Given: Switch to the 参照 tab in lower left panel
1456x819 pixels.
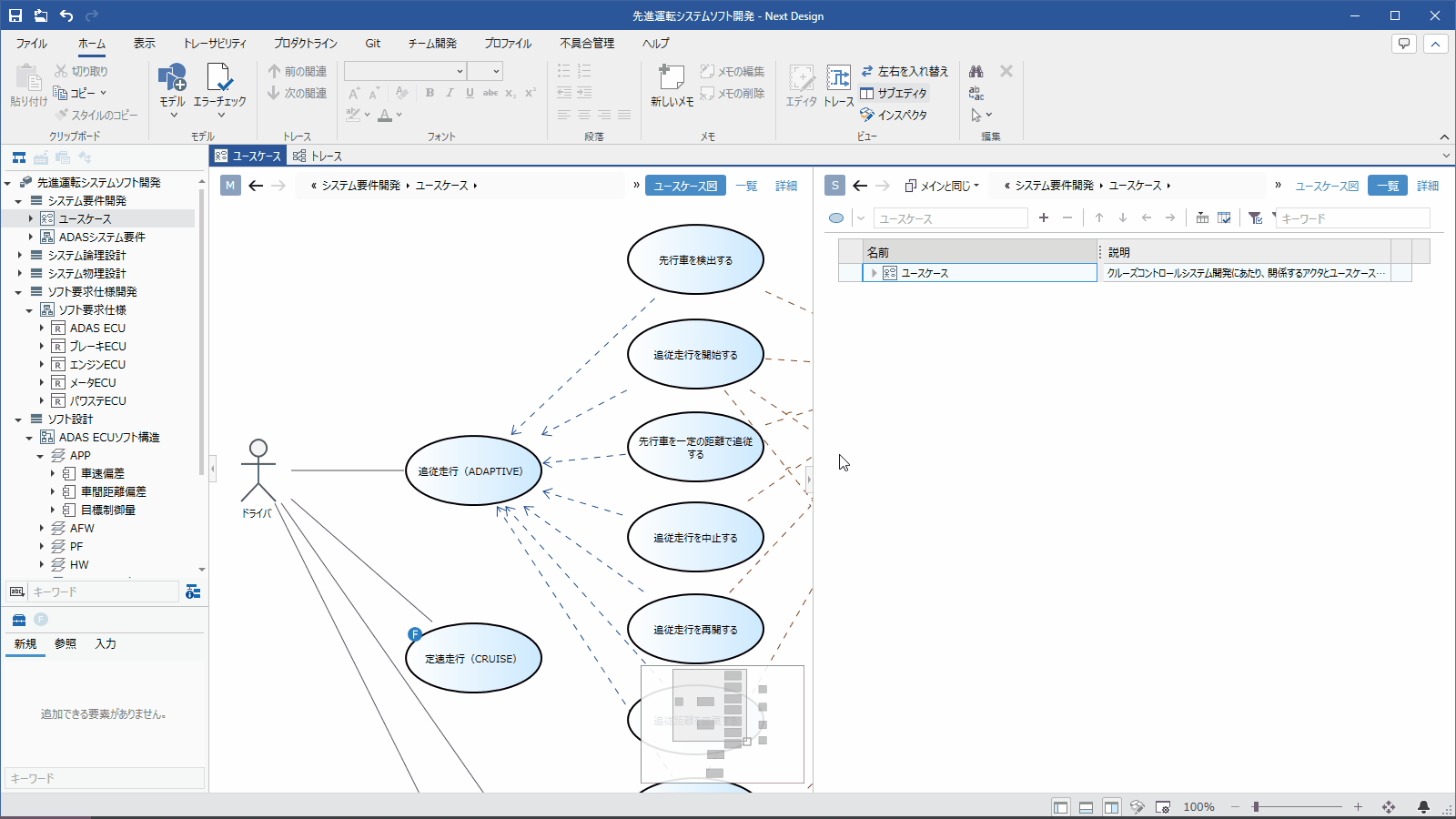Looking at the screenshot, I should coord(66,643).
